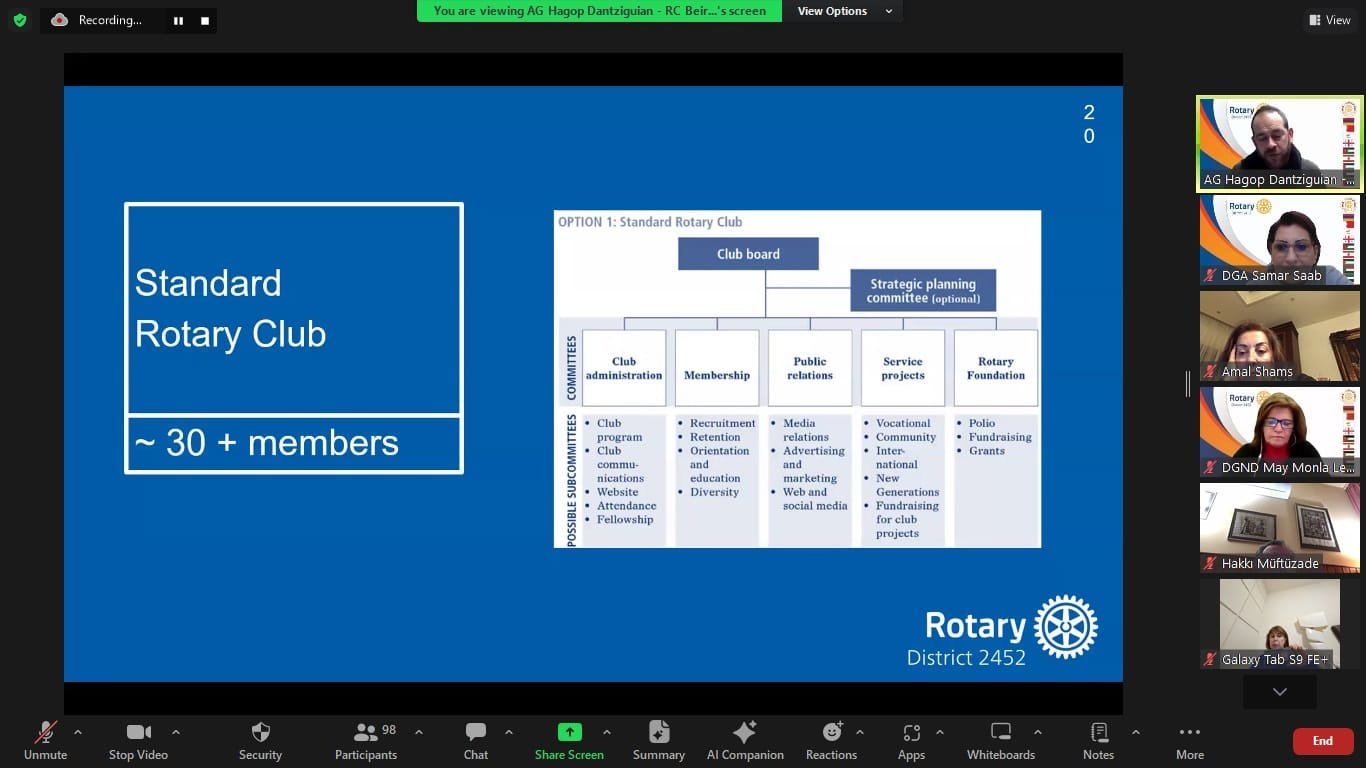The width and height of the screenshot is (1366, 768).
Task: Open the Notes tool
Action: (1098, 740)
